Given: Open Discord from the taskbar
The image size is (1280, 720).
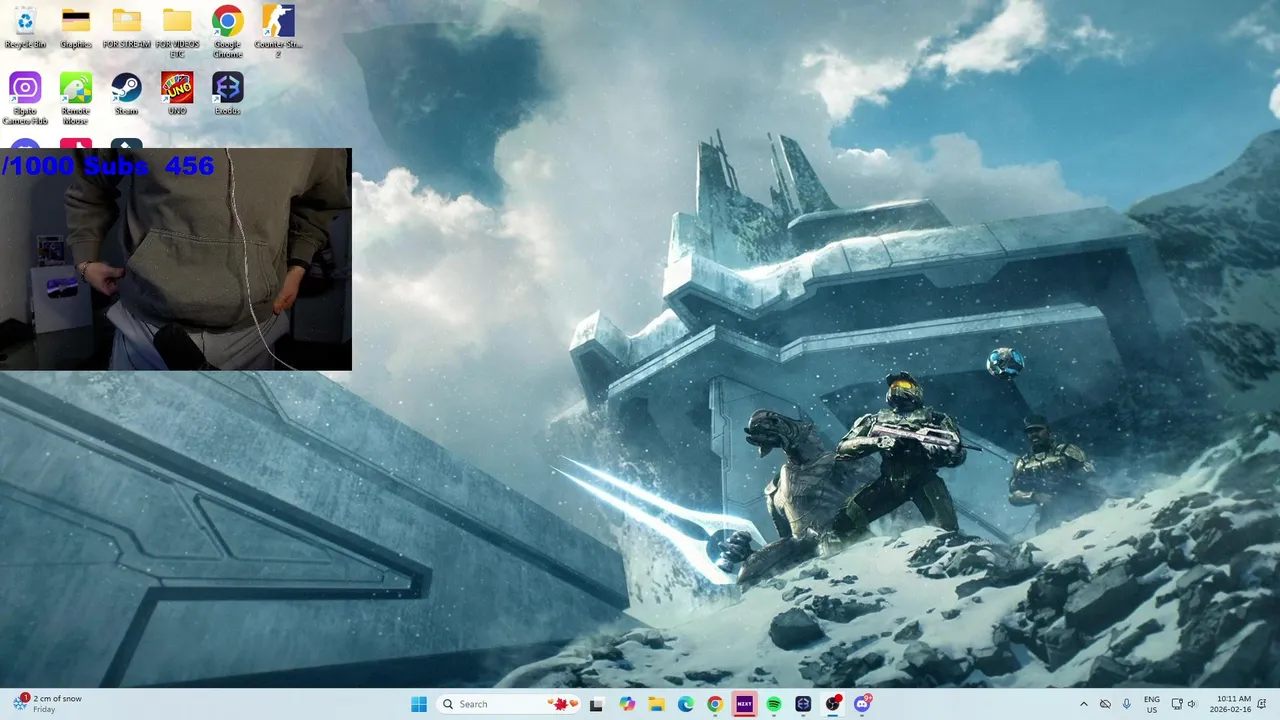Looking at the screenshot, I should pos(862,704).
